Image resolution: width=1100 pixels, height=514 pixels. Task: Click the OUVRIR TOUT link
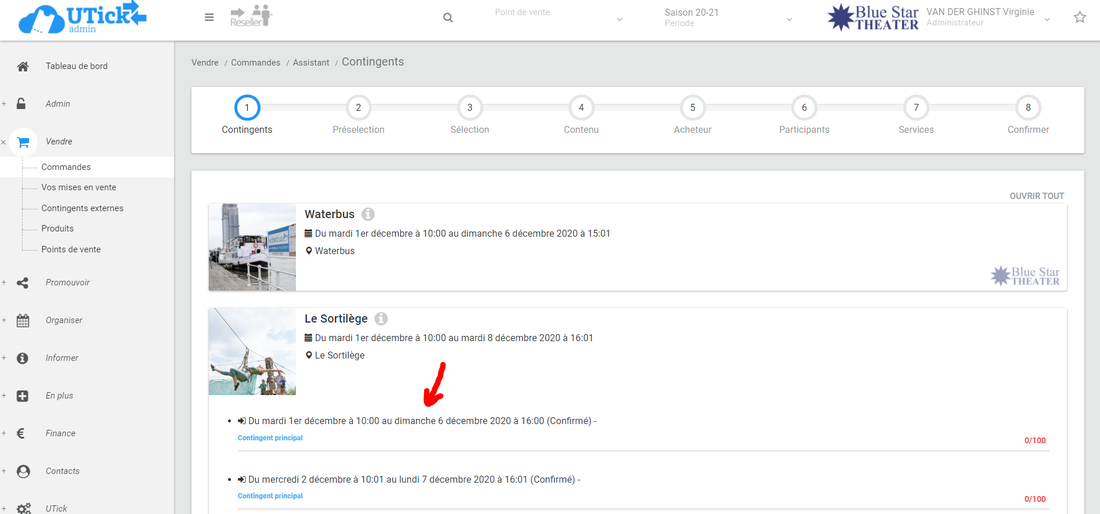pyautogui.click(x=1036, y=196)
